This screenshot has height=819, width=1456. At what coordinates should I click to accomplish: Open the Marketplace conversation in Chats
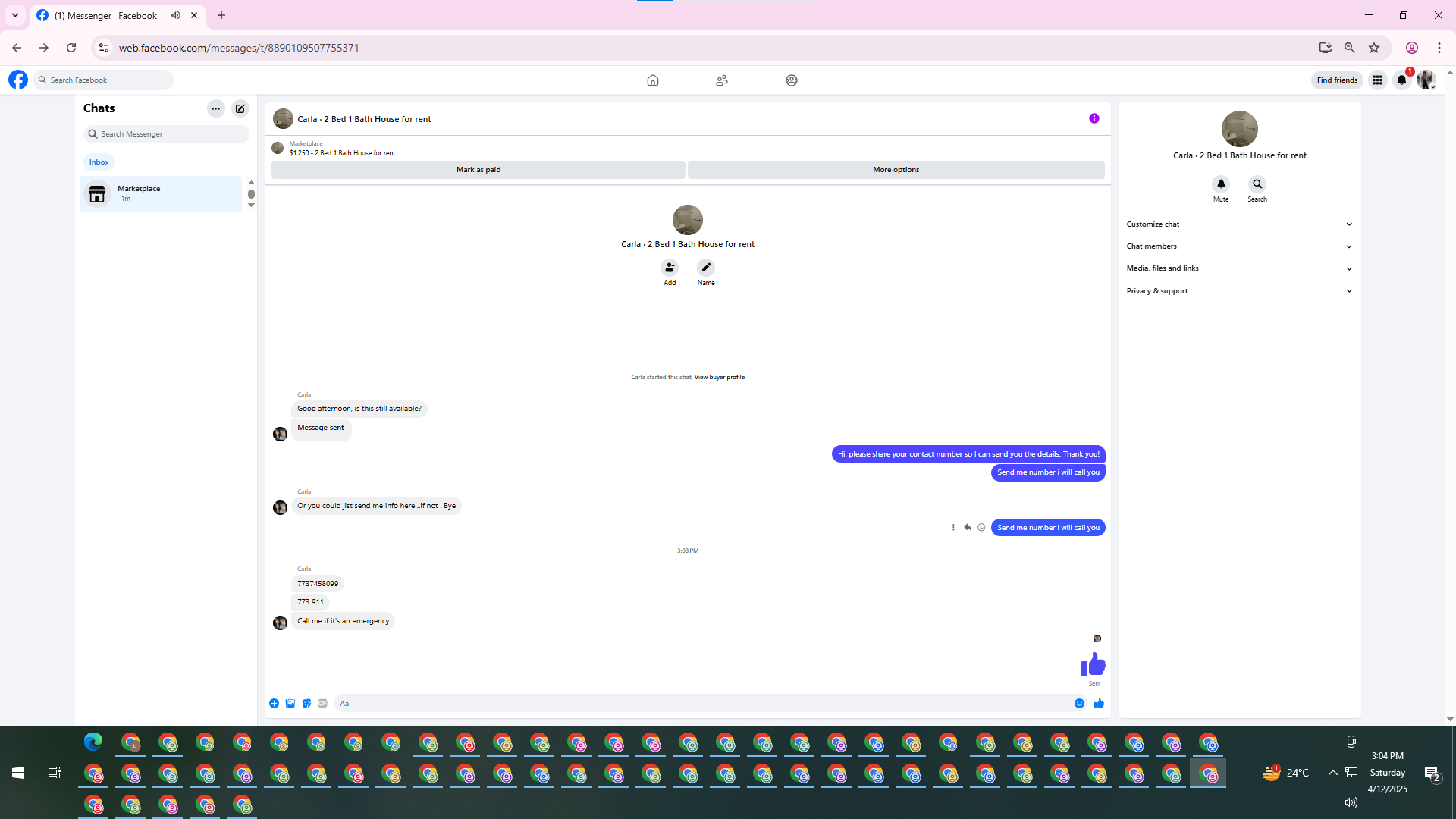point(161,194)
